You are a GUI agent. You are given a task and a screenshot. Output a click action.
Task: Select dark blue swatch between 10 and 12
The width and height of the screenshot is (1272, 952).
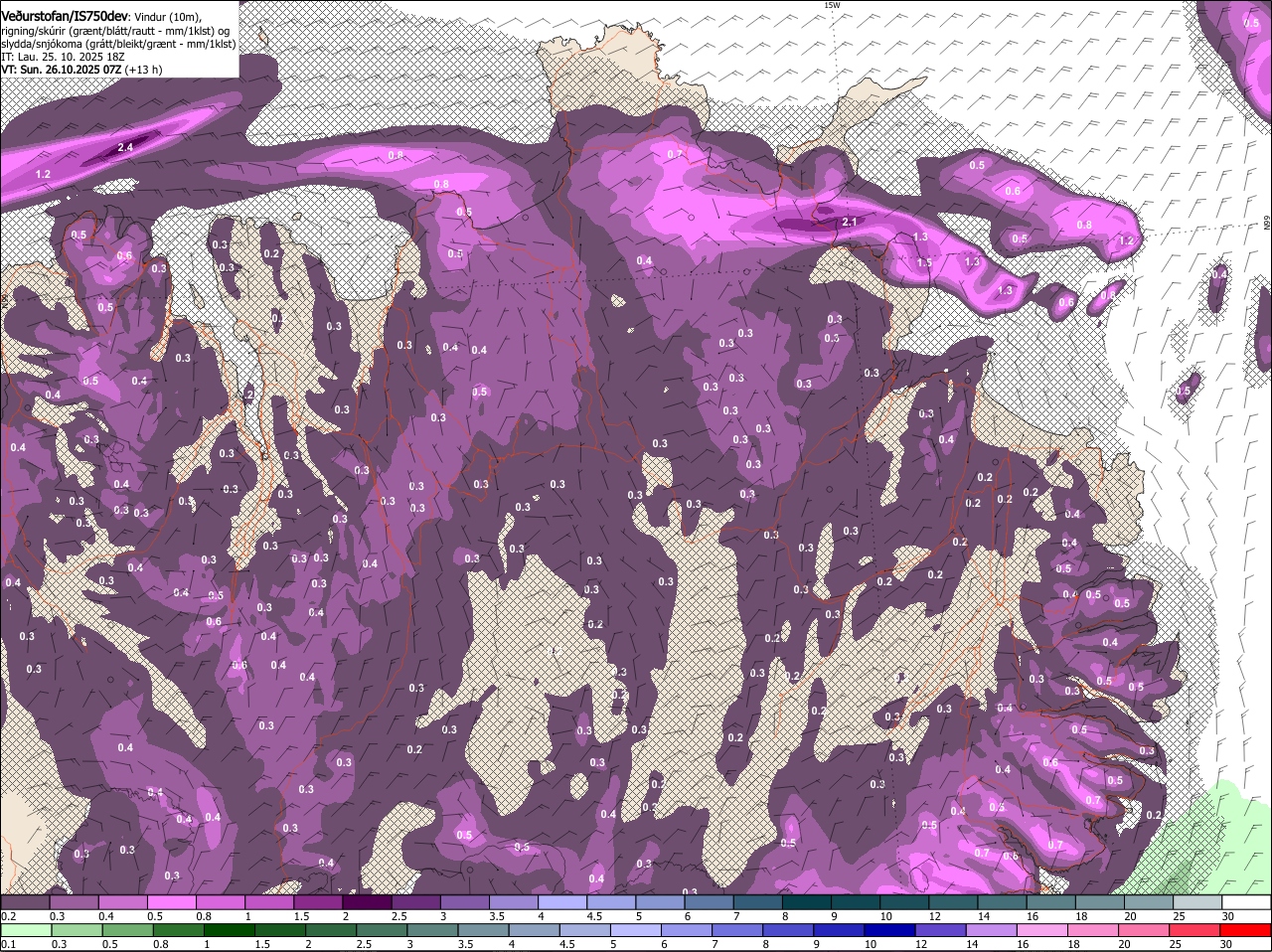889,930
